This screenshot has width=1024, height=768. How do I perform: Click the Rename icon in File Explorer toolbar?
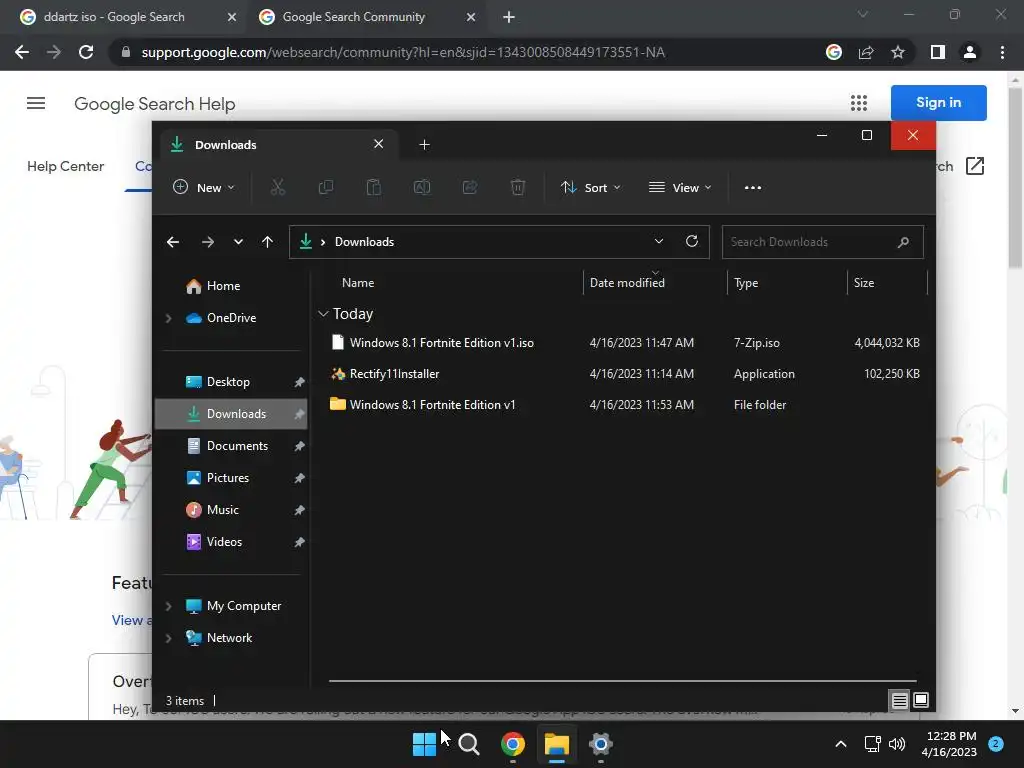pyautogui.click(x=422, y=187)
